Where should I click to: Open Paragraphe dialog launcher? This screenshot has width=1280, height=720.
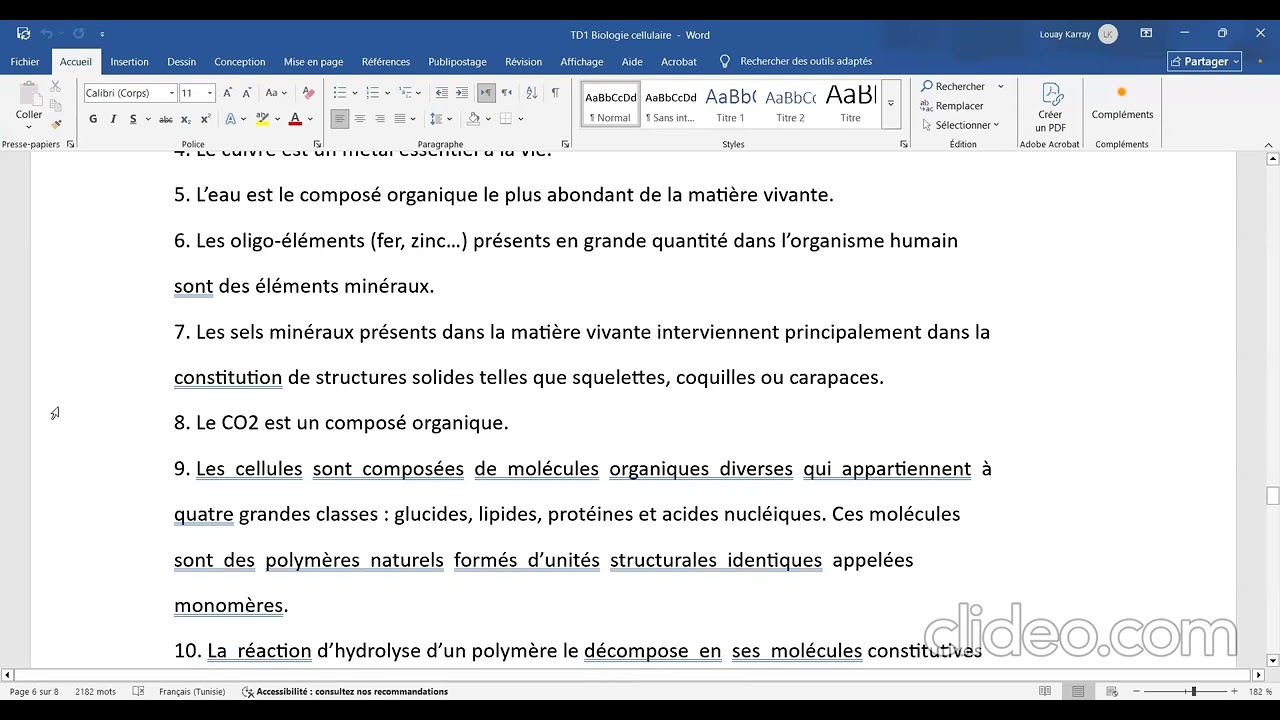[565, 144]
